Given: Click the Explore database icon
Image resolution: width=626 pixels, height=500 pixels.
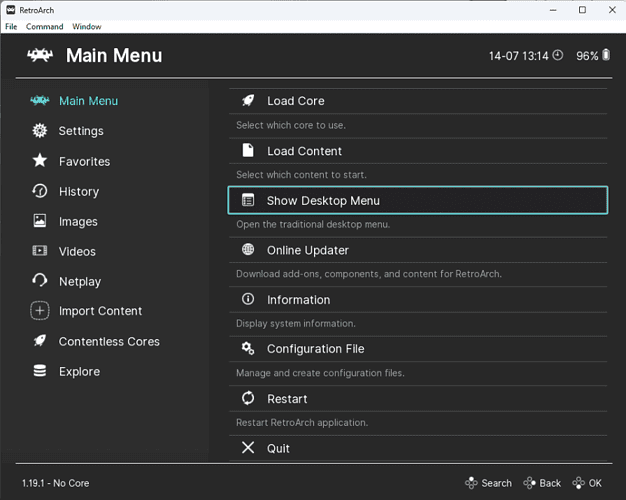Looking at the screenshot, I should tap(40, 371).
